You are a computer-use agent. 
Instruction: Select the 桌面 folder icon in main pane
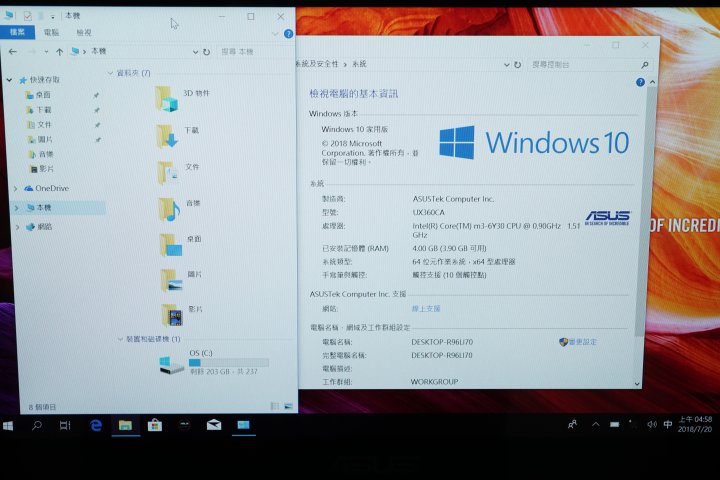coord(171,245)
